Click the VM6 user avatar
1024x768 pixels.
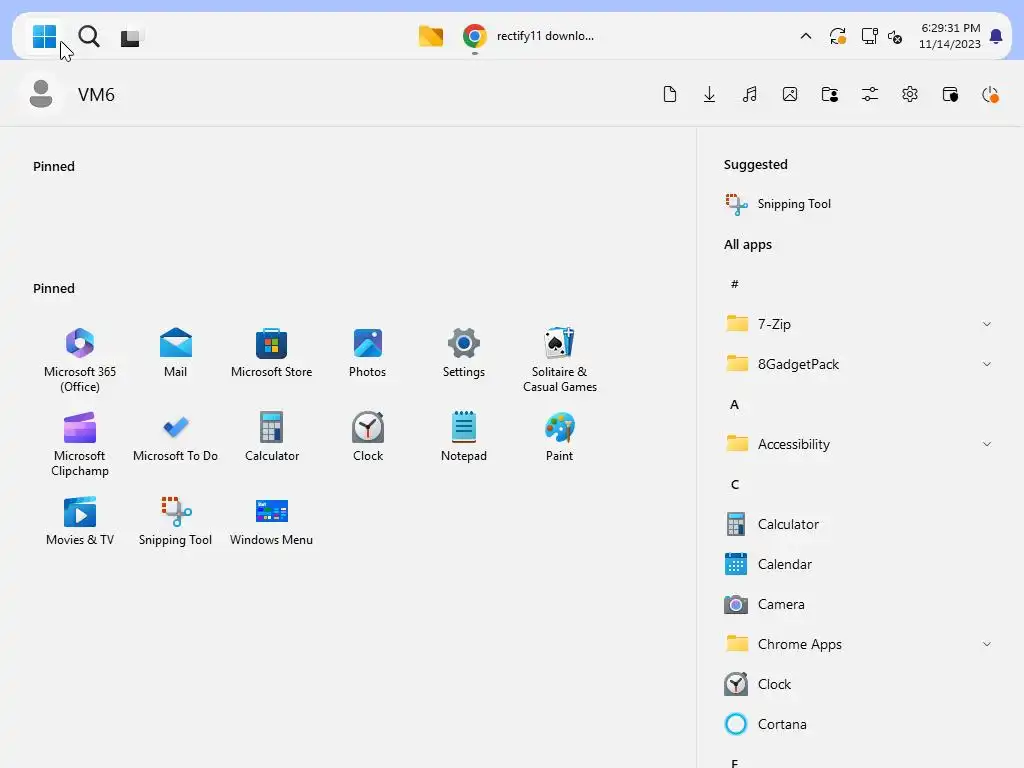41,94
